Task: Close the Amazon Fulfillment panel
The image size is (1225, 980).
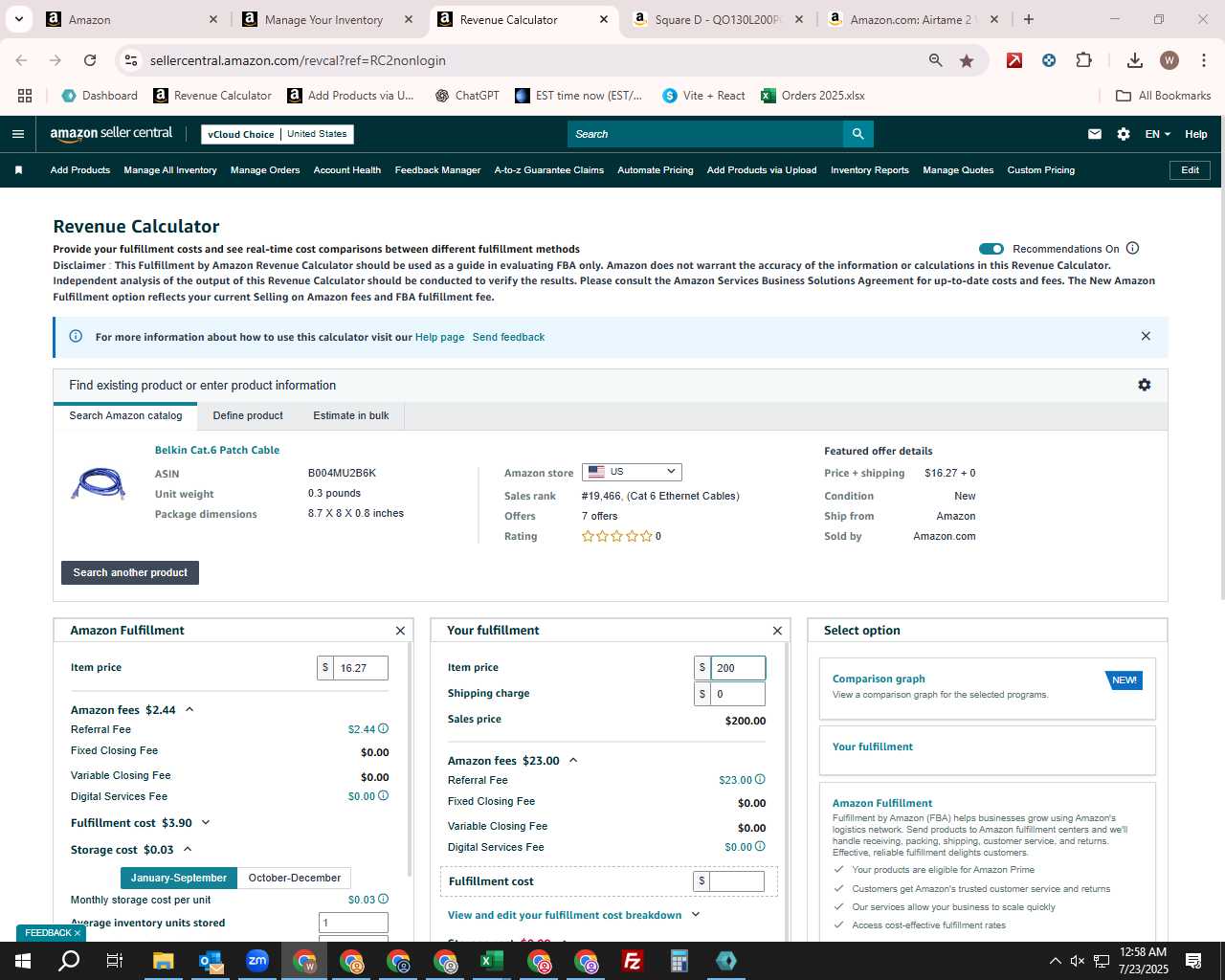Action: click(400, 631)
